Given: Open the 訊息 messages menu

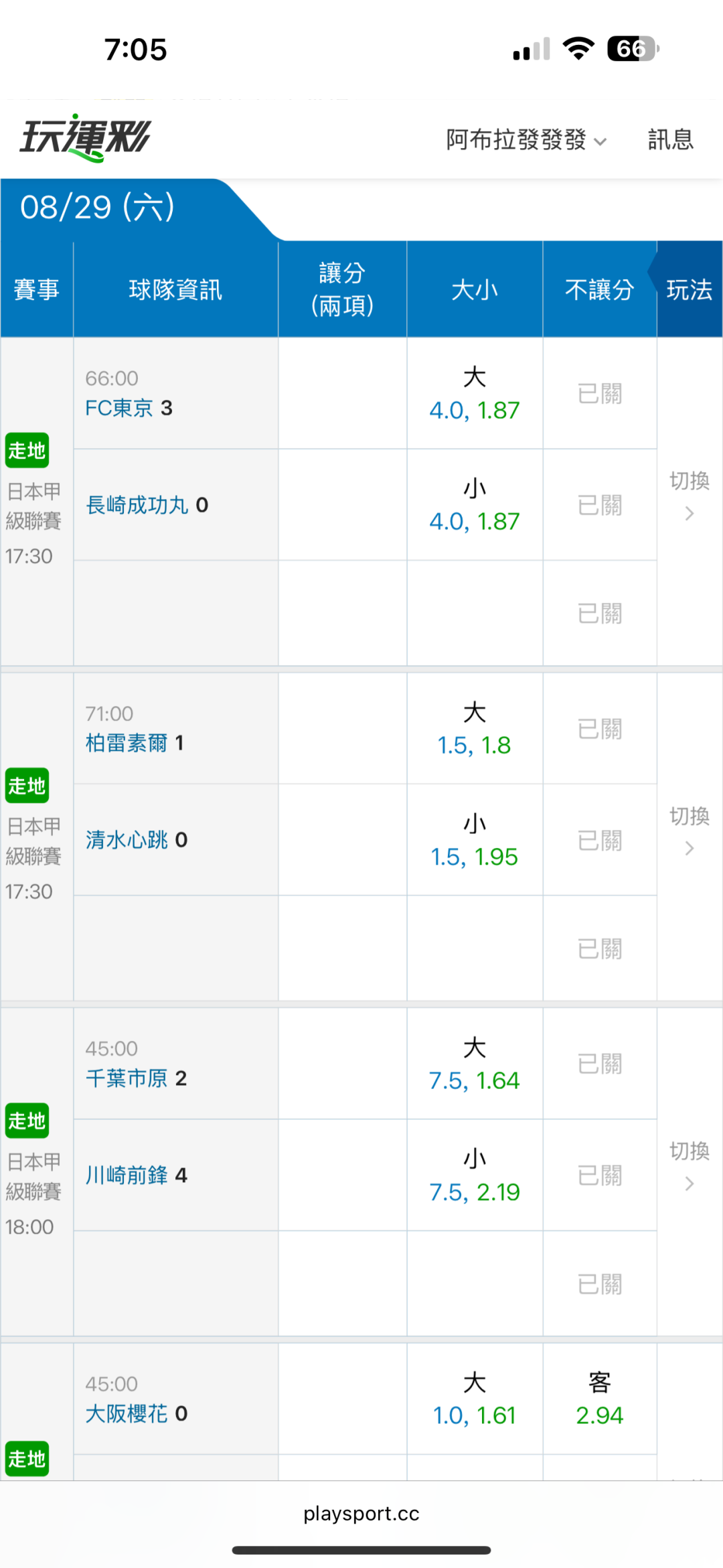Looking at the screenshot, I should click(x=671, y=140).
